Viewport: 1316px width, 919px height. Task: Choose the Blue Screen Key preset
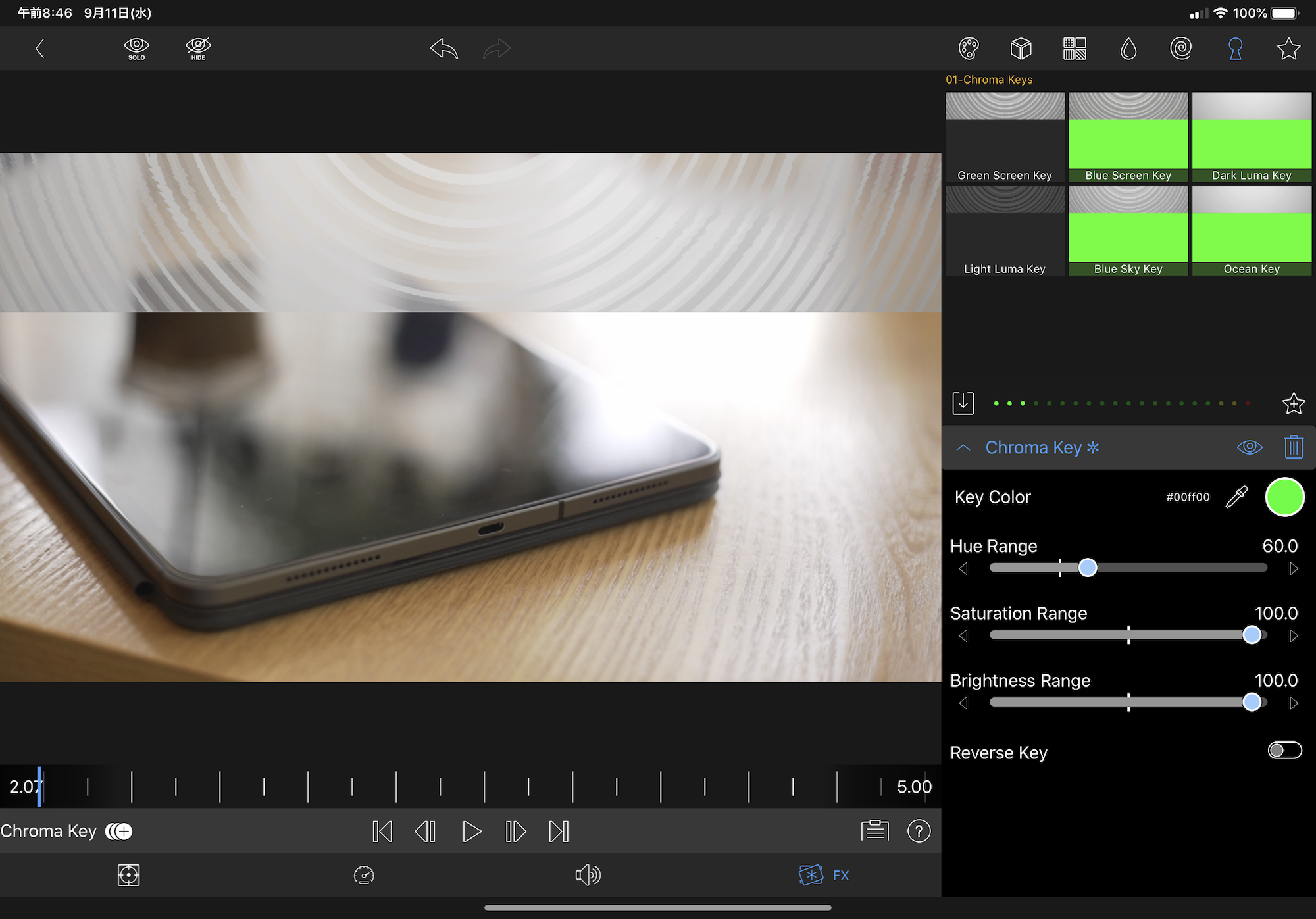point(1128,137)
